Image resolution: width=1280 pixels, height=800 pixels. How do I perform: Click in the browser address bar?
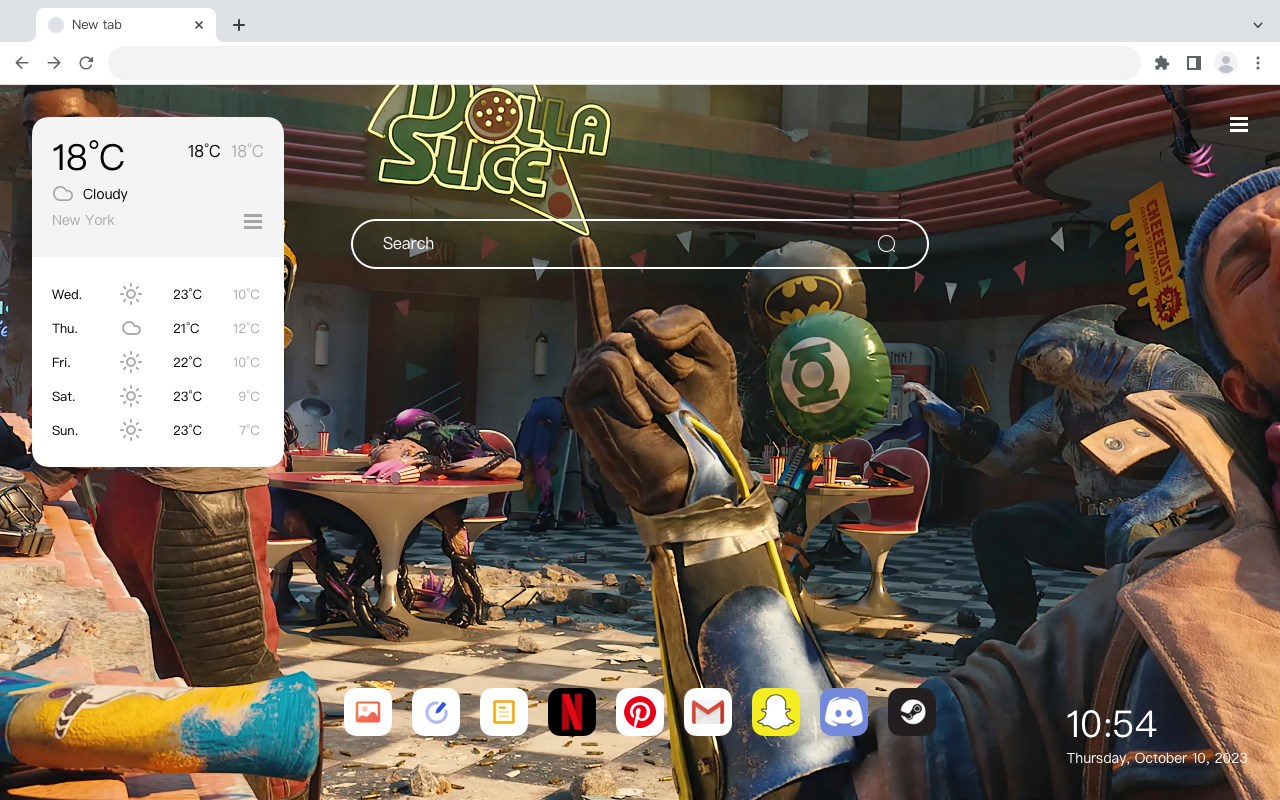[624, 63]
